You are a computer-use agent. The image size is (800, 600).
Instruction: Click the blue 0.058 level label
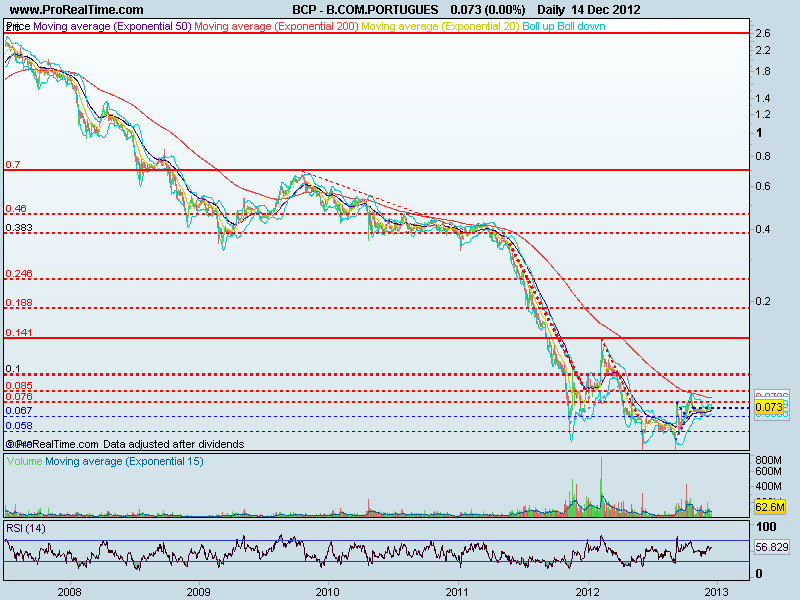[19, 426]
